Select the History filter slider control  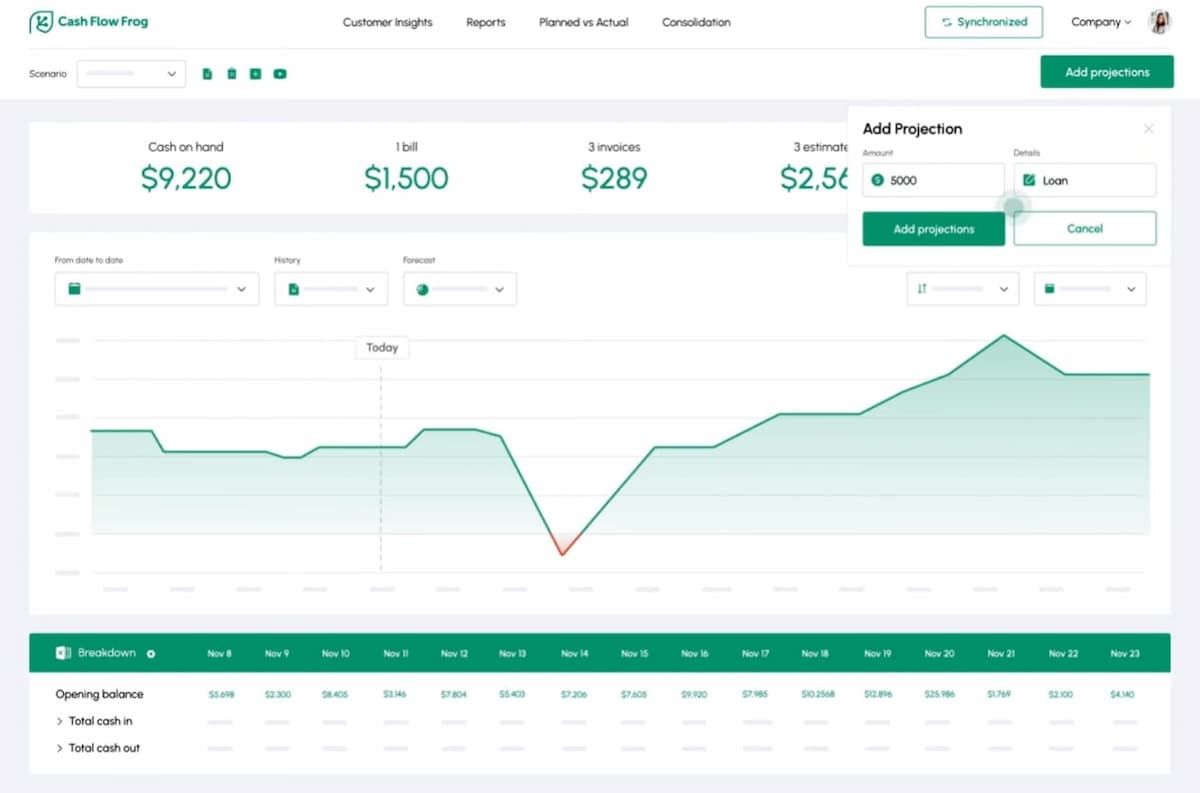pyautogui.click(x=331, y=288)
